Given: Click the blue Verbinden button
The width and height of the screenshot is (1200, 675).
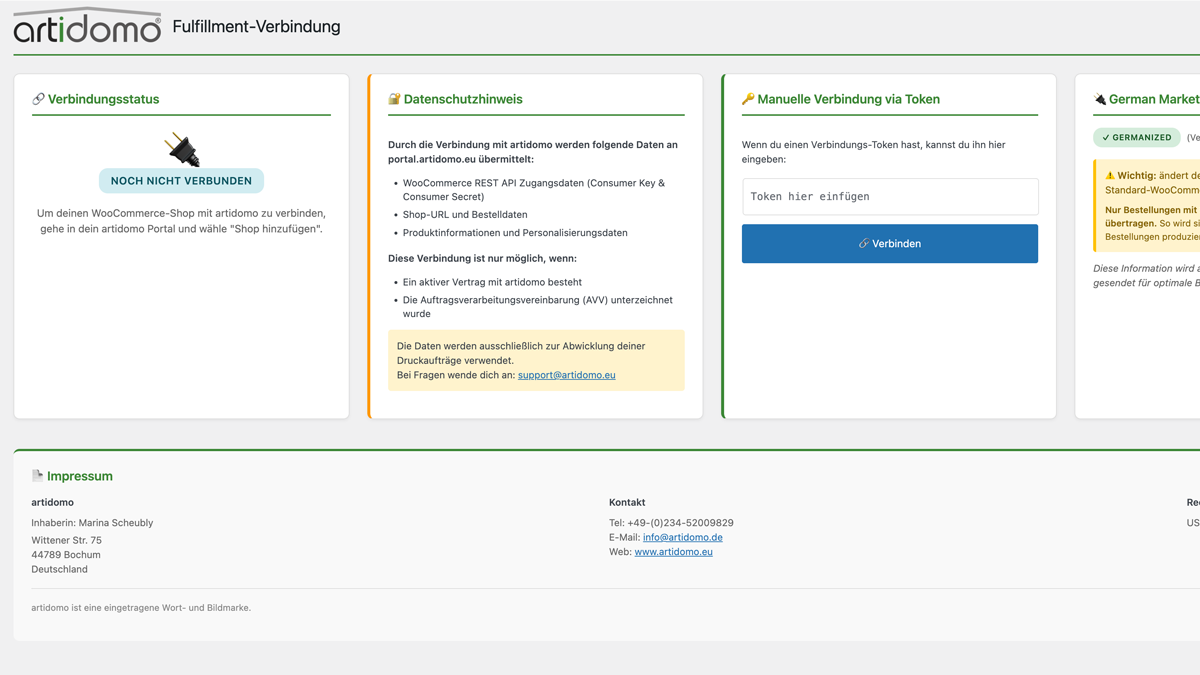Looking at the screenshot, I should [890, 244].
